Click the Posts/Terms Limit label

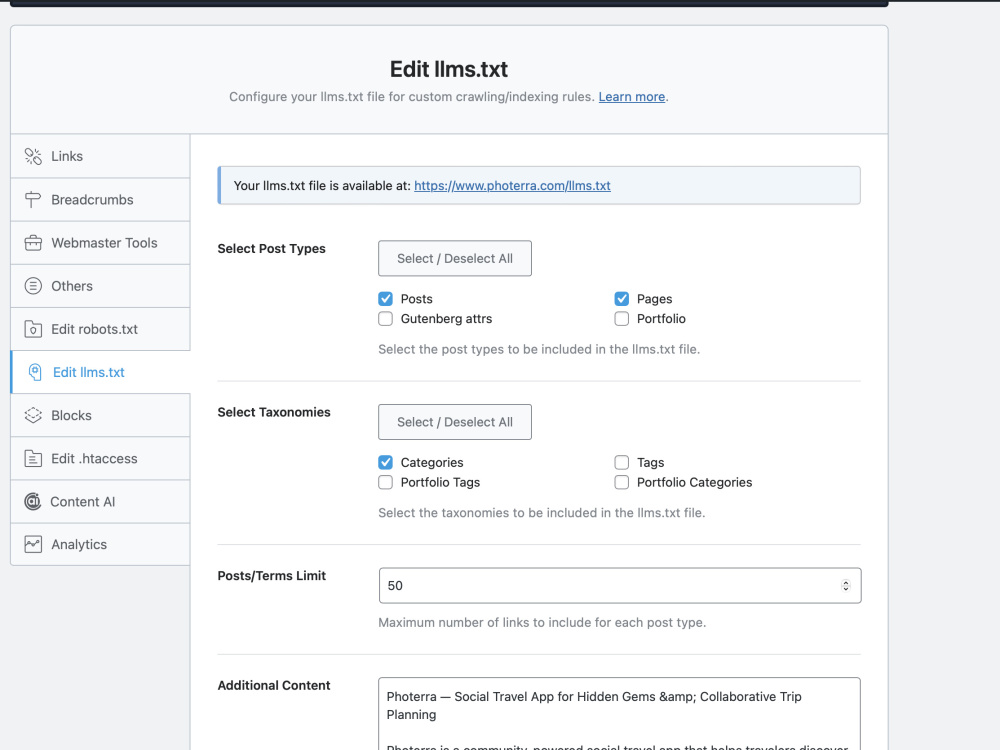(x=272, y=576)
